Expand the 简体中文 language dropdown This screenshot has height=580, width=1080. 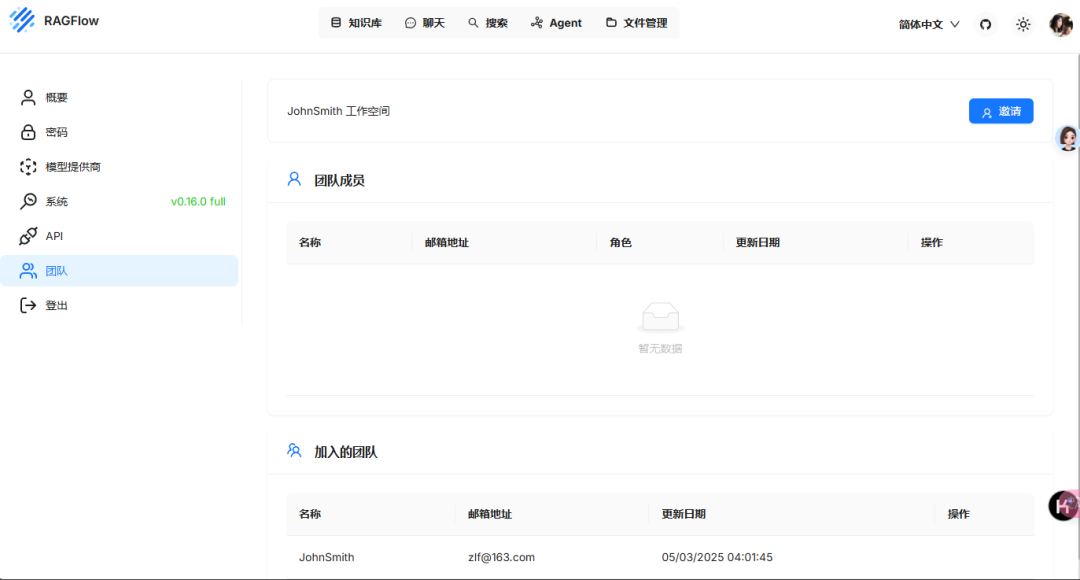(929, 24)
